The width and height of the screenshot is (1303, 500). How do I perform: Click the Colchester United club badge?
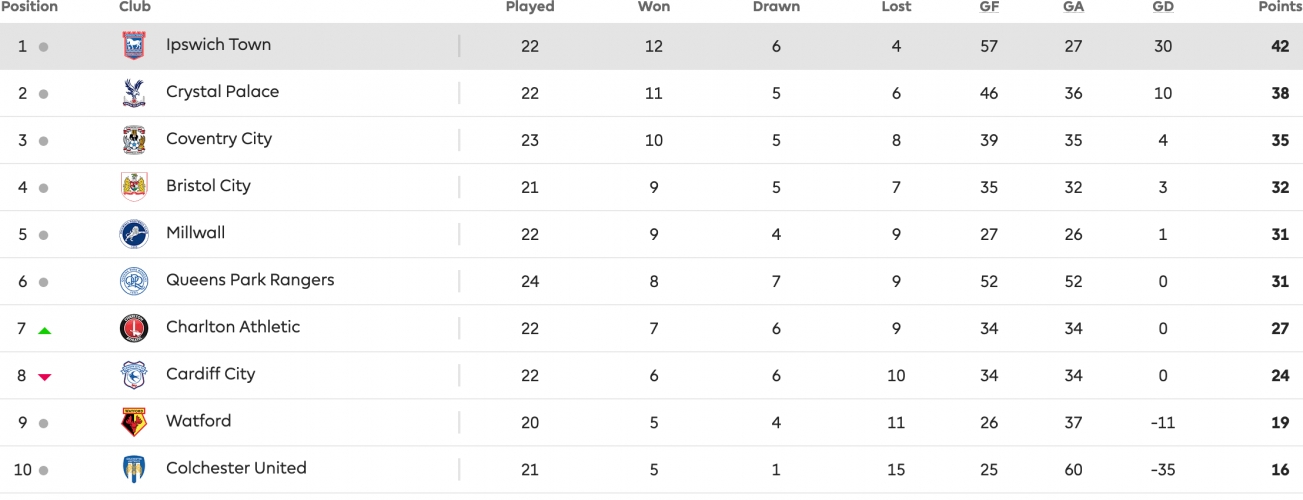pyautogui.click(x=133, y=469)
